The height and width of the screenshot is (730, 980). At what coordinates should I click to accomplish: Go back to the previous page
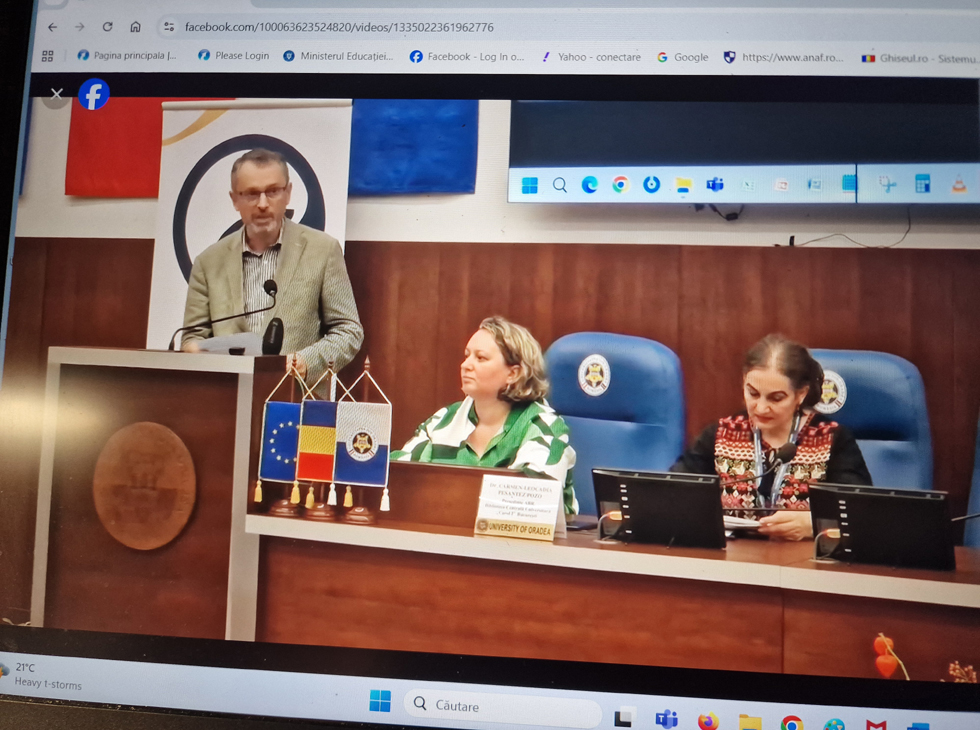[52, 27]
